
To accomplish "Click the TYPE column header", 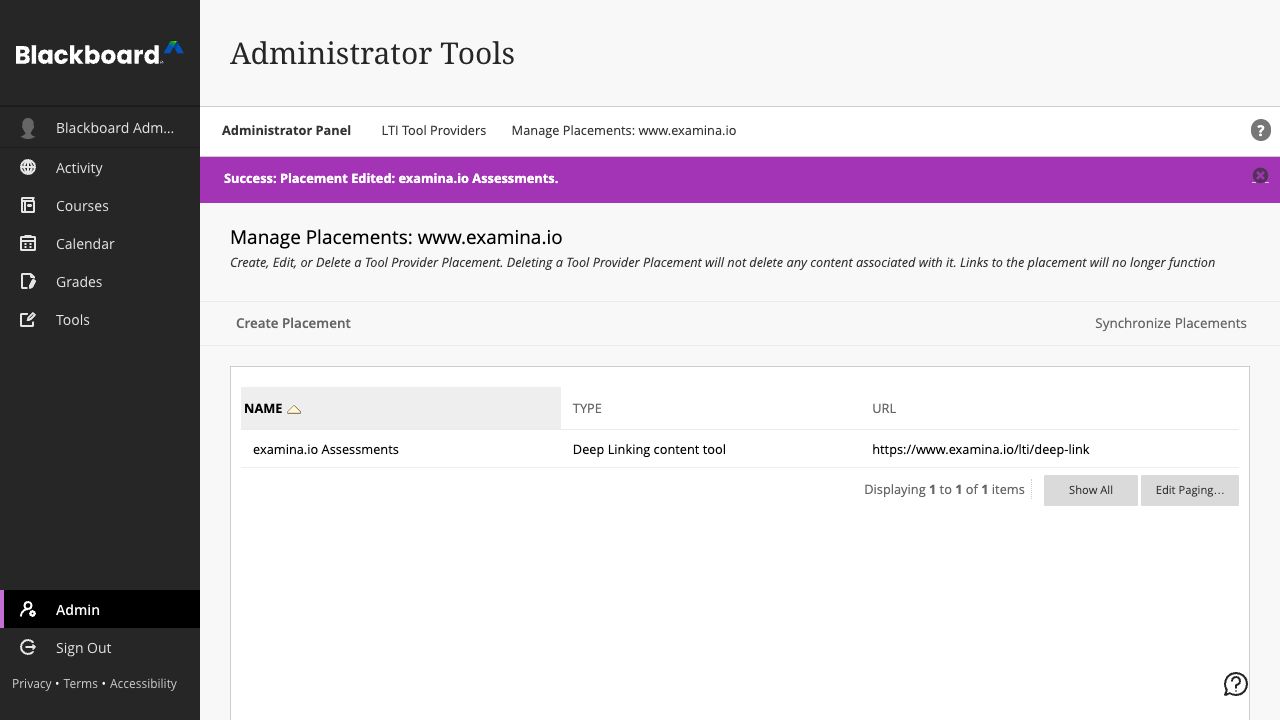I will pyautogui.click(x=587, y=408).
